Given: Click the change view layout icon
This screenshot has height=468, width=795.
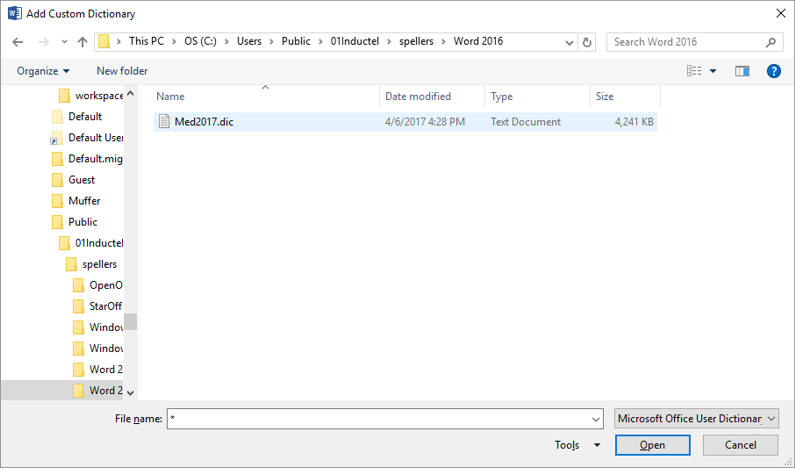Looking at the screenshot, I should pos(694,71).
